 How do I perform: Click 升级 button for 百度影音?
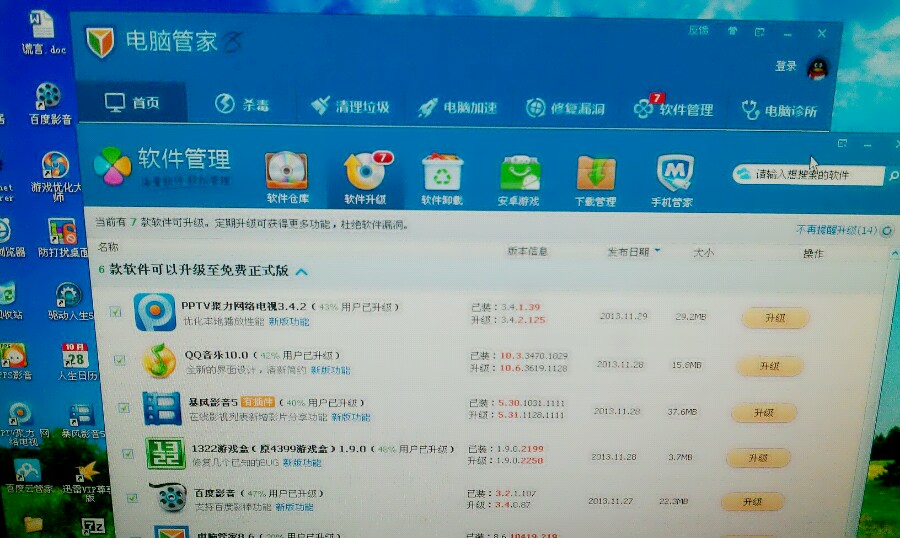[x=753, y=501]
